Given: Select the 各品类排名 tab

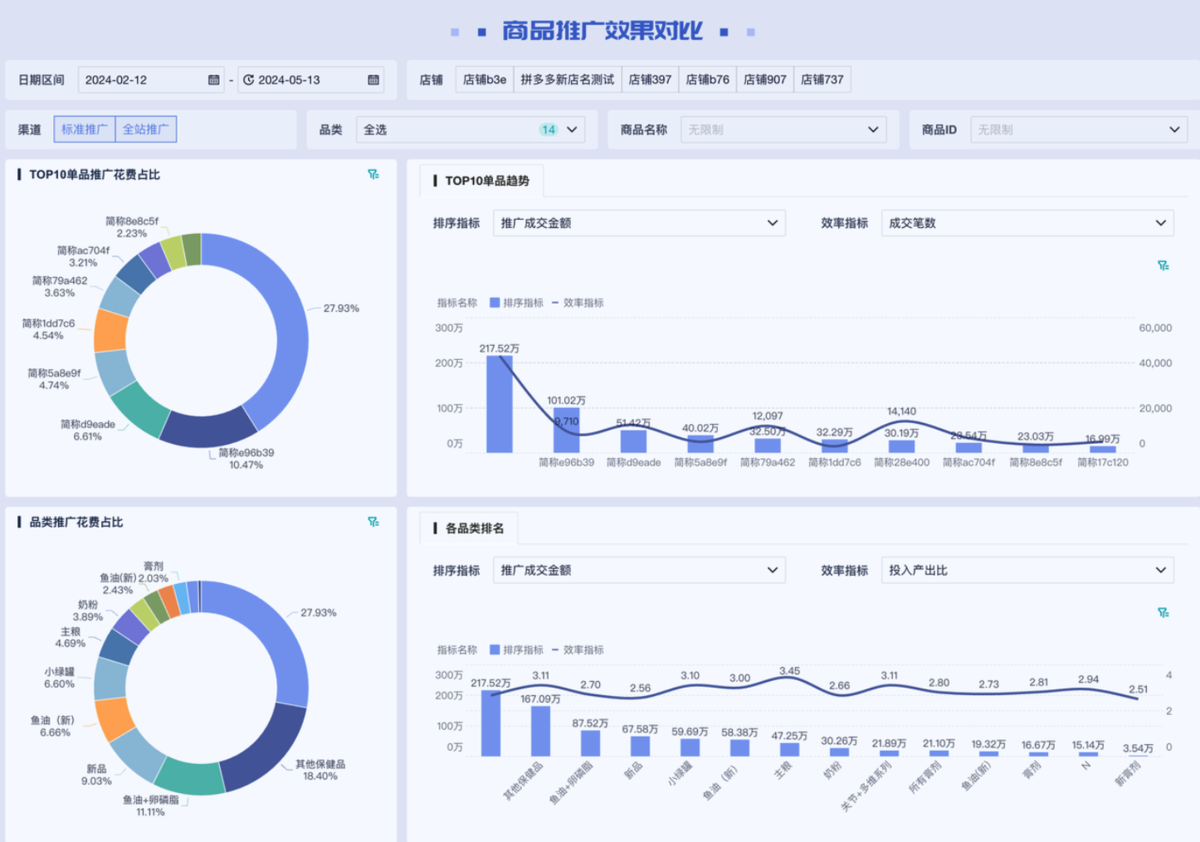Looking at the screenshot, I should coord(474,528).
